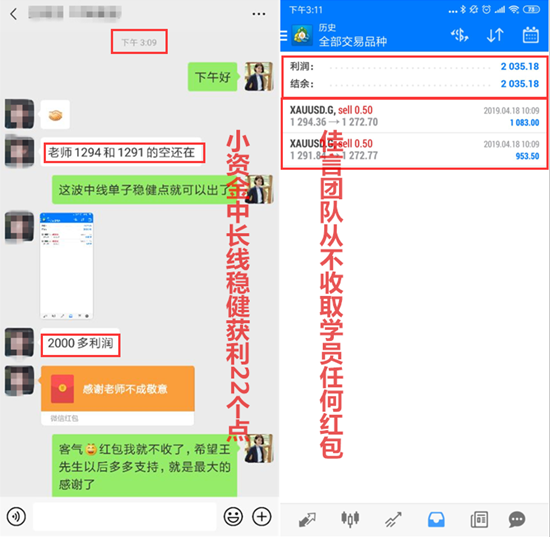Tap the sort arrows icon
Viewport: 550px width, 537px height.
point(495,35)
